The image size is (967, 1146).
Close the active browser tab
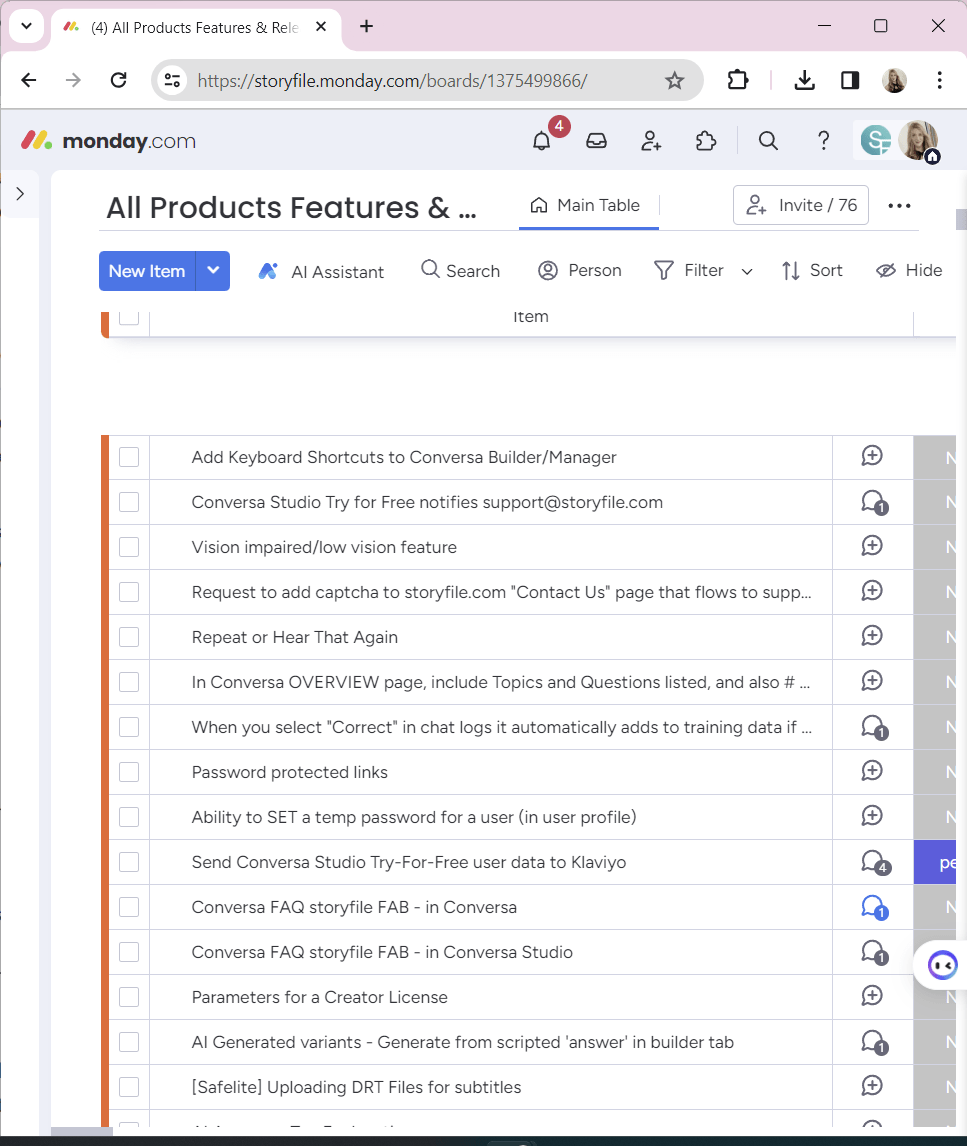(x=321, y=27)
